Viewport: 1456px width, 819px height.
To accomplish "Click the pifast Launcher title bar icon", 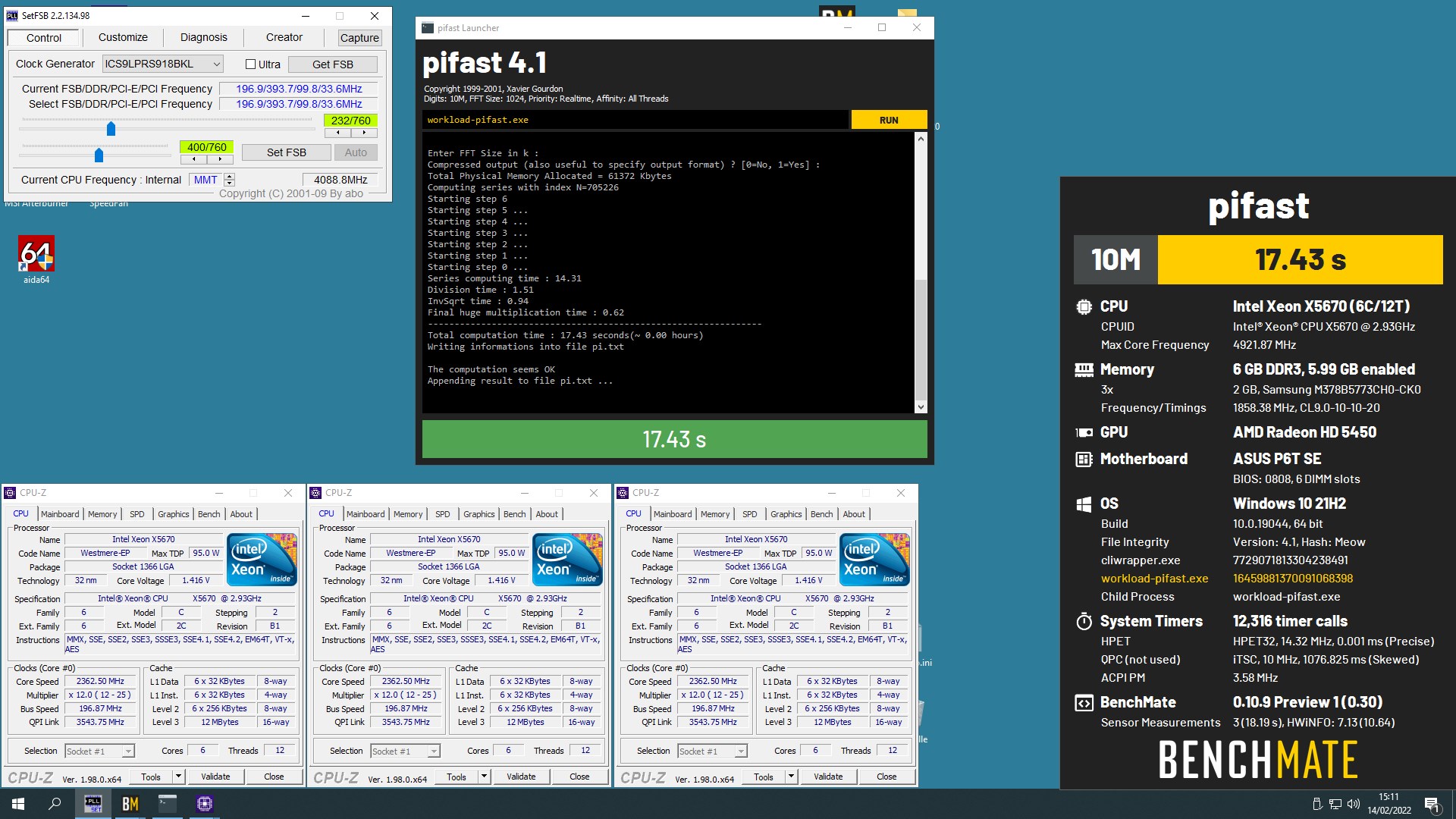I will (x=428, y=27).
